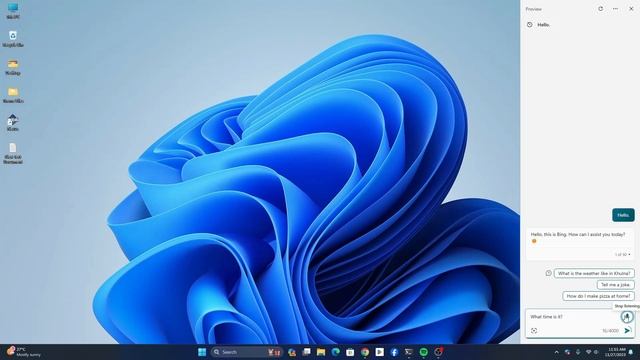Screen dimensions: 640x360
Task: Select the text document desktop icon
Action: click(13, 153)
